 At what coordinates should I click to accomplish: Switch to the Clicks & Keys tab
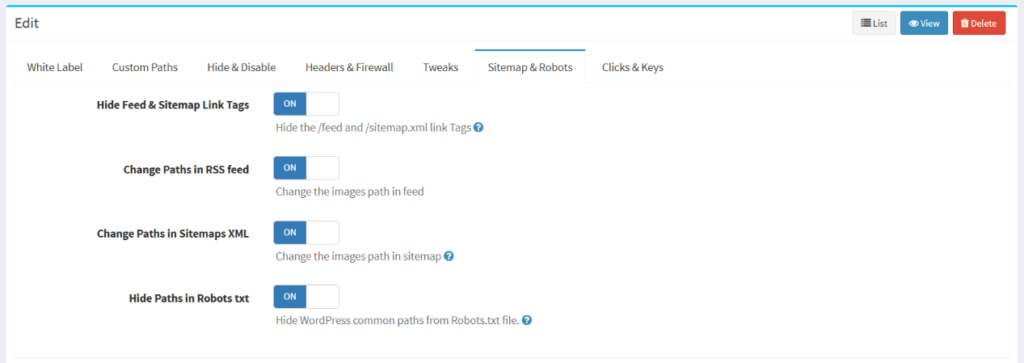pos(632,67)
